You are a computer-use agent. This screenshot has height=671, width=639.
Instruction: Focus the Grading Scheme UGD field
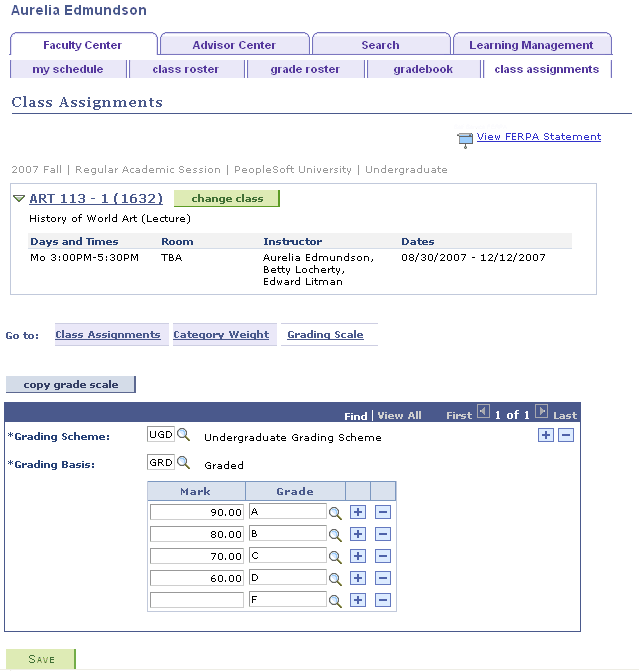coord(161,434)
